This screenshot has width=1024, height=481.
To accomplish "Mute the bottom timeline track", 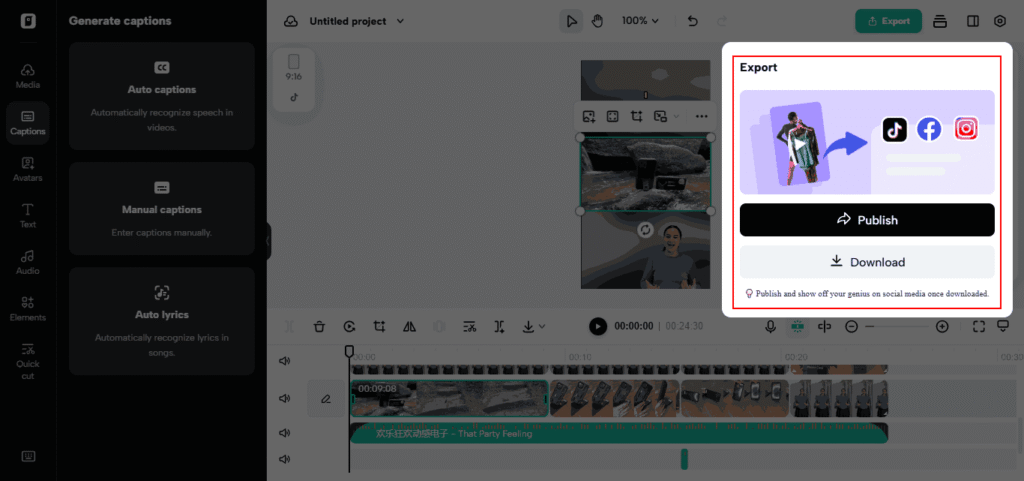I will (x=284, y=459).
